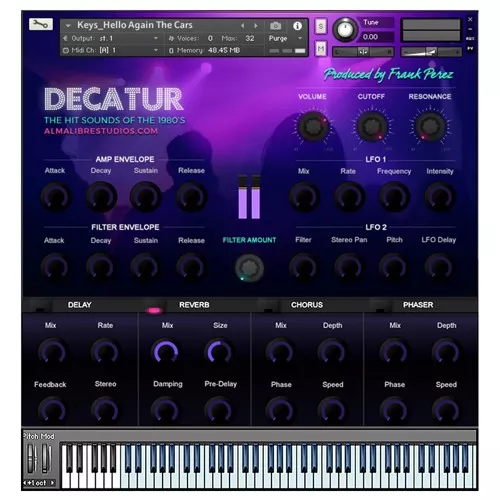Click the octave decrease arrow
This screenshot has height=500, width=500.
(x=25, y=483)
